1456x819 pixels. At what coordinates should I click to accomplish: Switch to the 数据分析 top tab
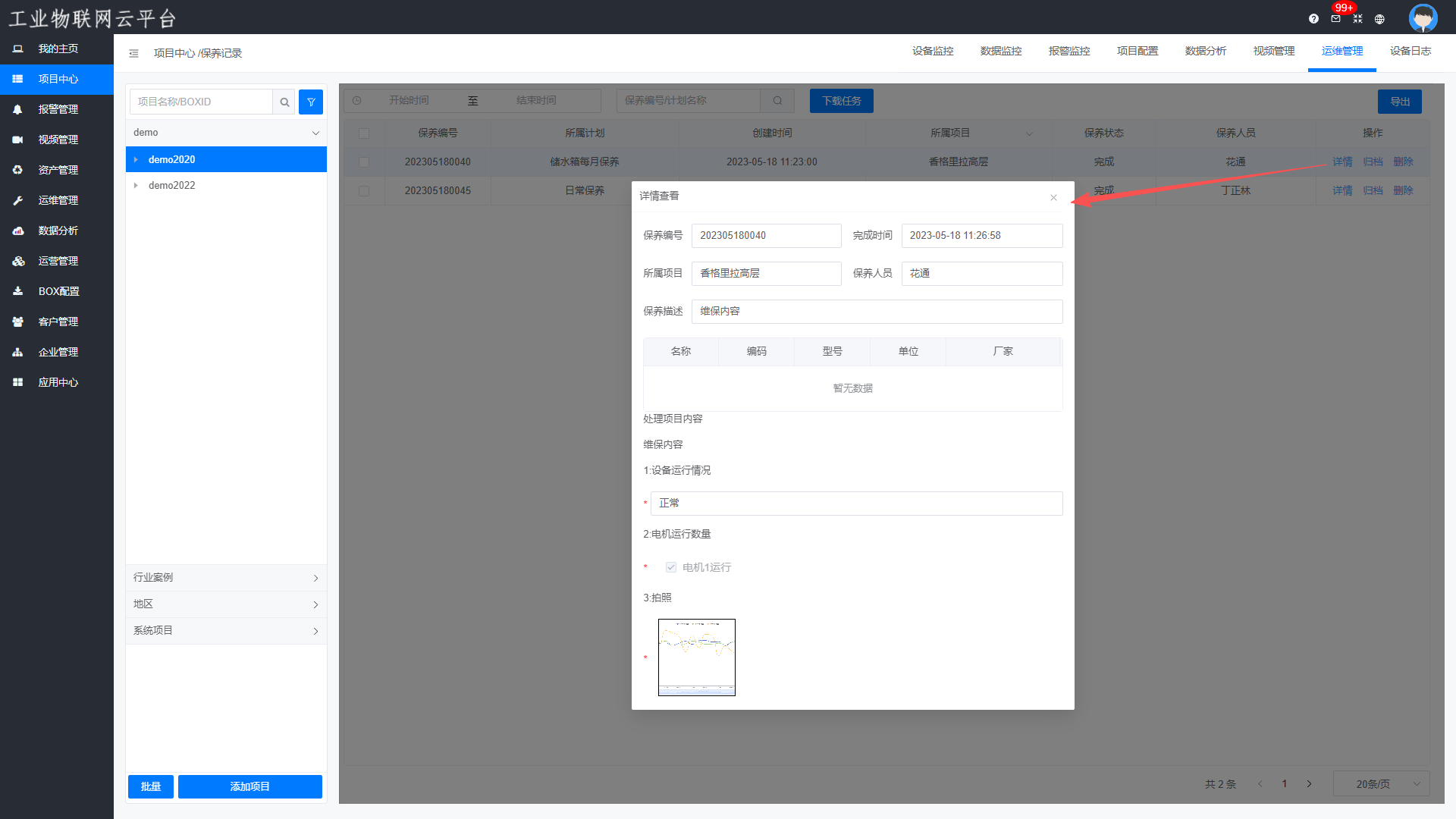click(x=1206, y=51)
